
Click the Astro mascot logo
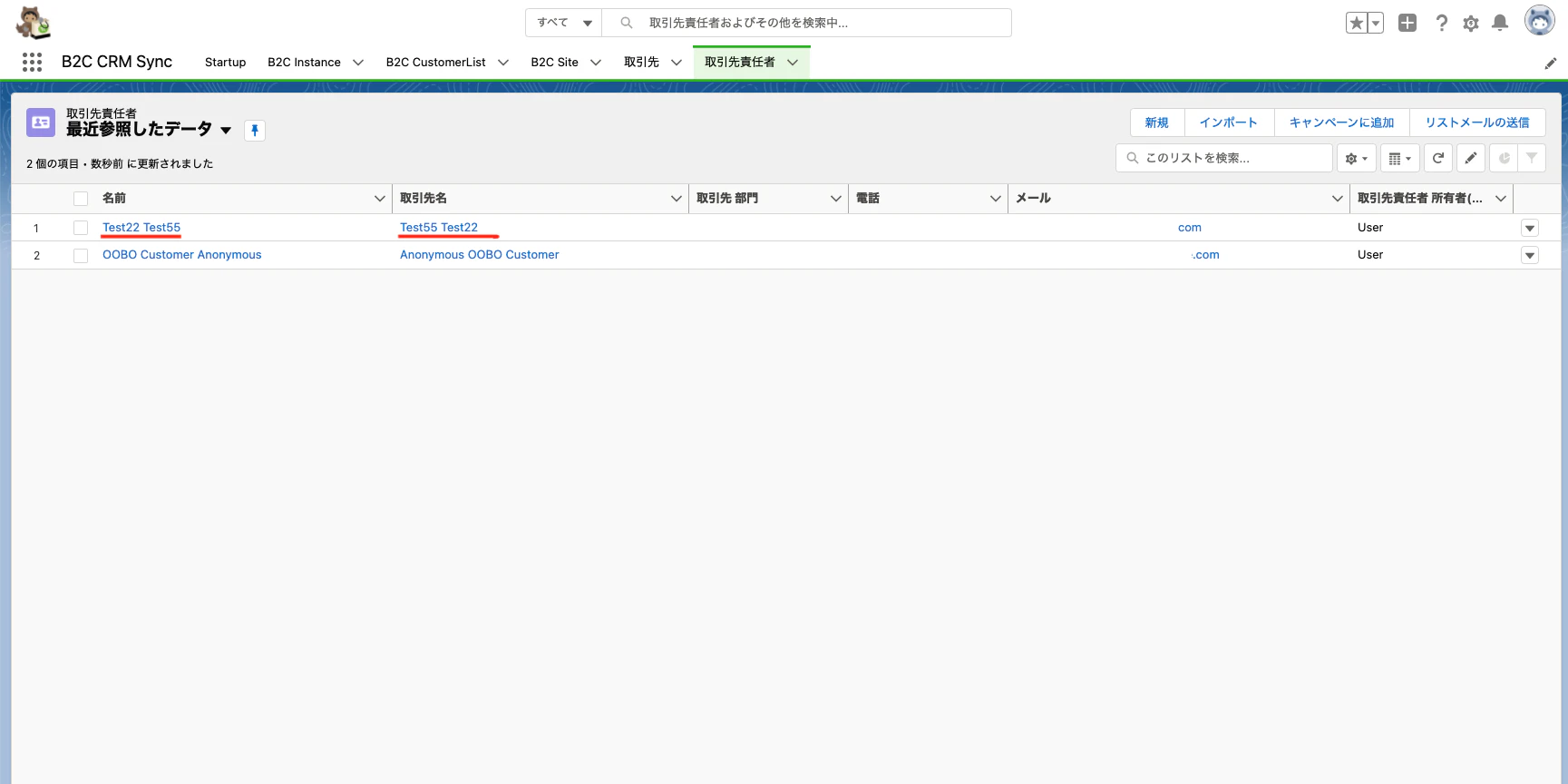coord(34,23)
